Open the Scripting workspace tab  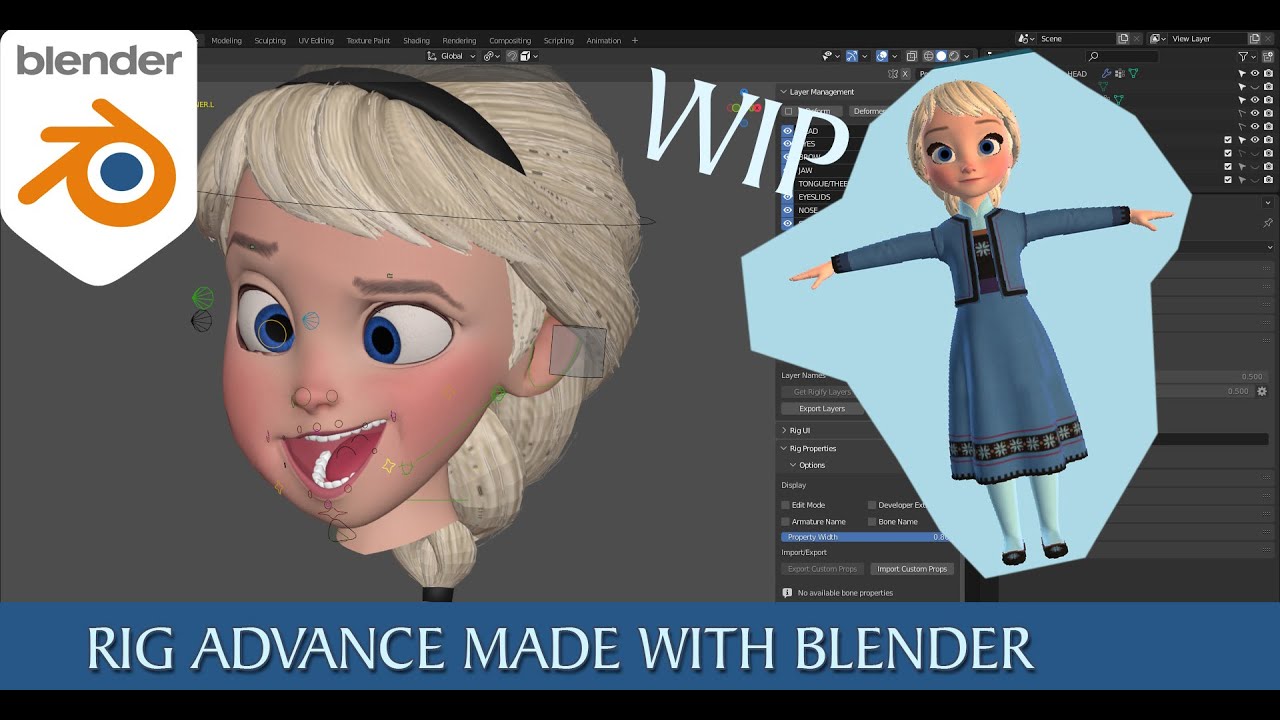558,41
